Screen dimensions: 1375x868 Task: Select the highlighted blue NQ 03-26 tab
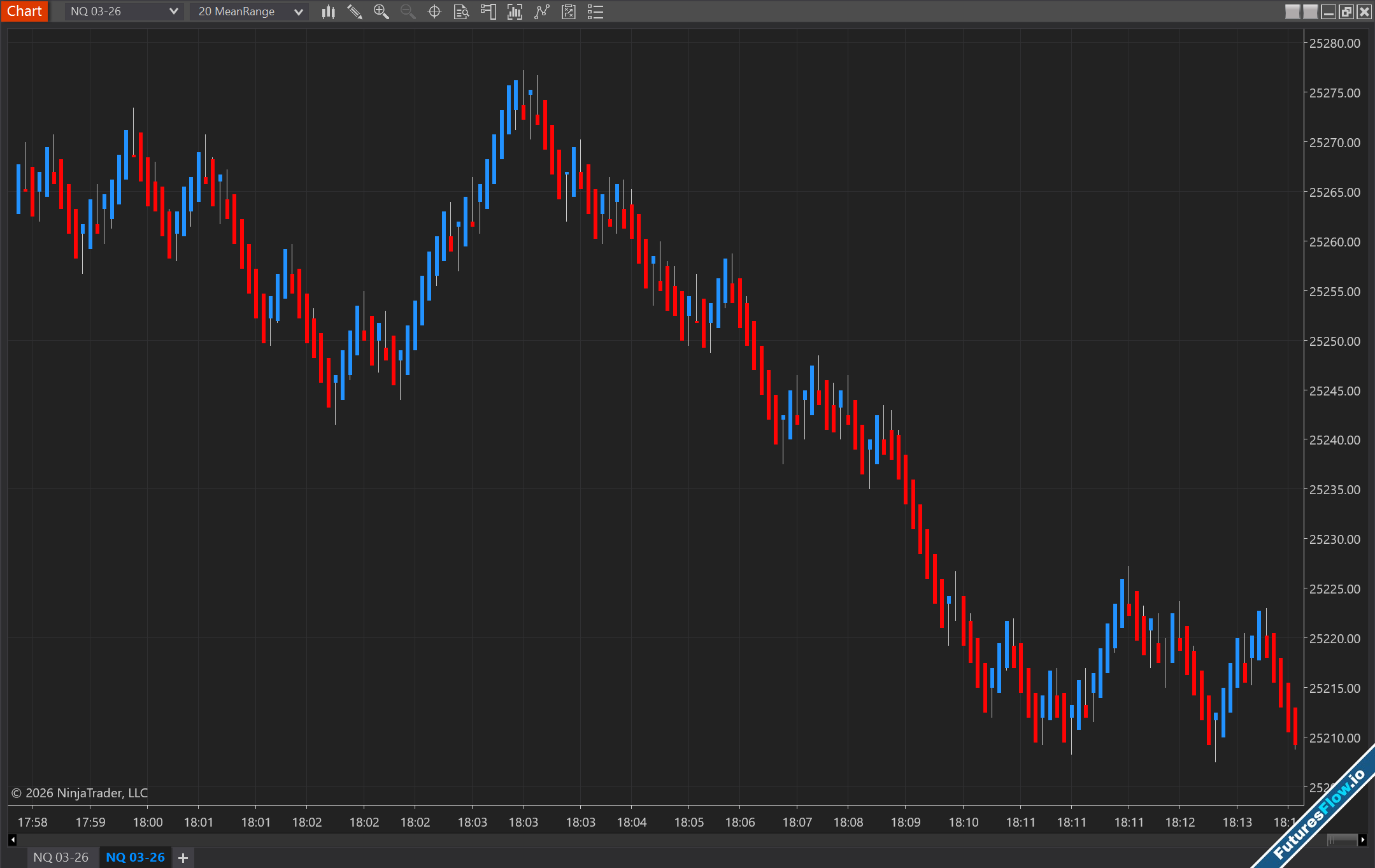[x=135, y=857]
